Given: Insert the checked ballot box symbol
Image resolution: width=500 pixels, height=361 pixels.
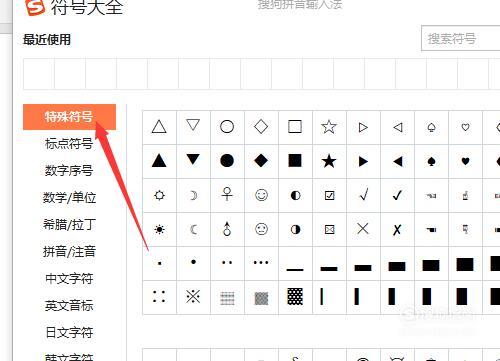Looking at the screenshot, I should click(329, 195).
